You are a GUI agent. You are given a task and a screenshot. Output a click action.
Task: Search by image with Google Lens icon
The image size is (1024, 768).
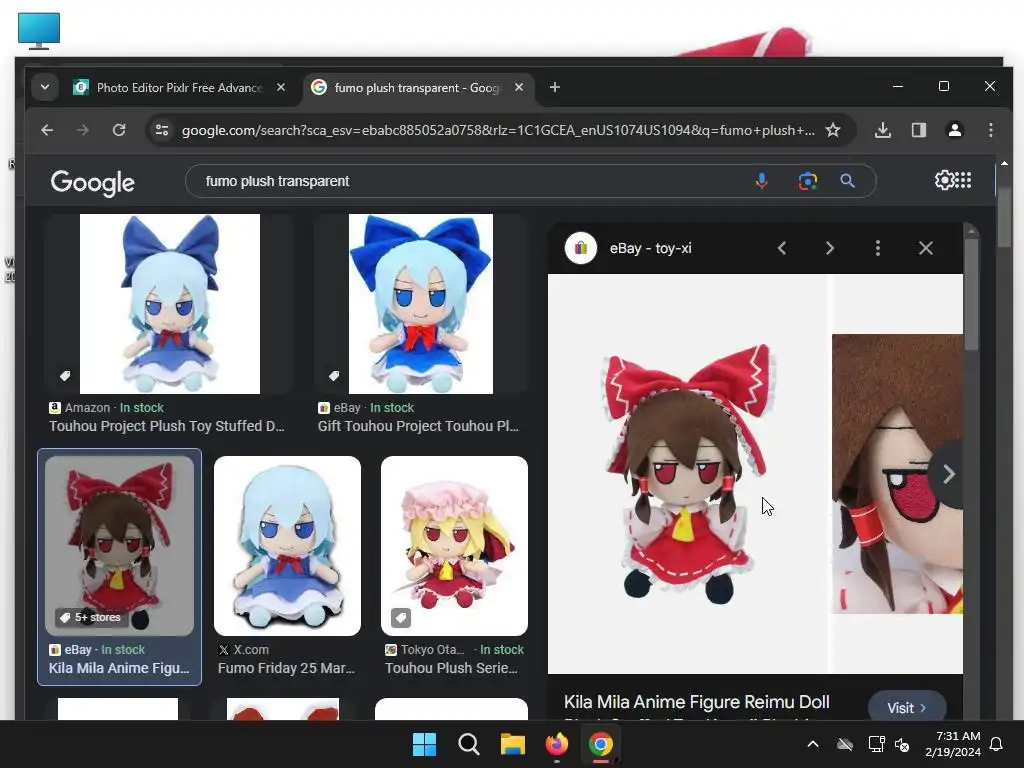(808, 181)
